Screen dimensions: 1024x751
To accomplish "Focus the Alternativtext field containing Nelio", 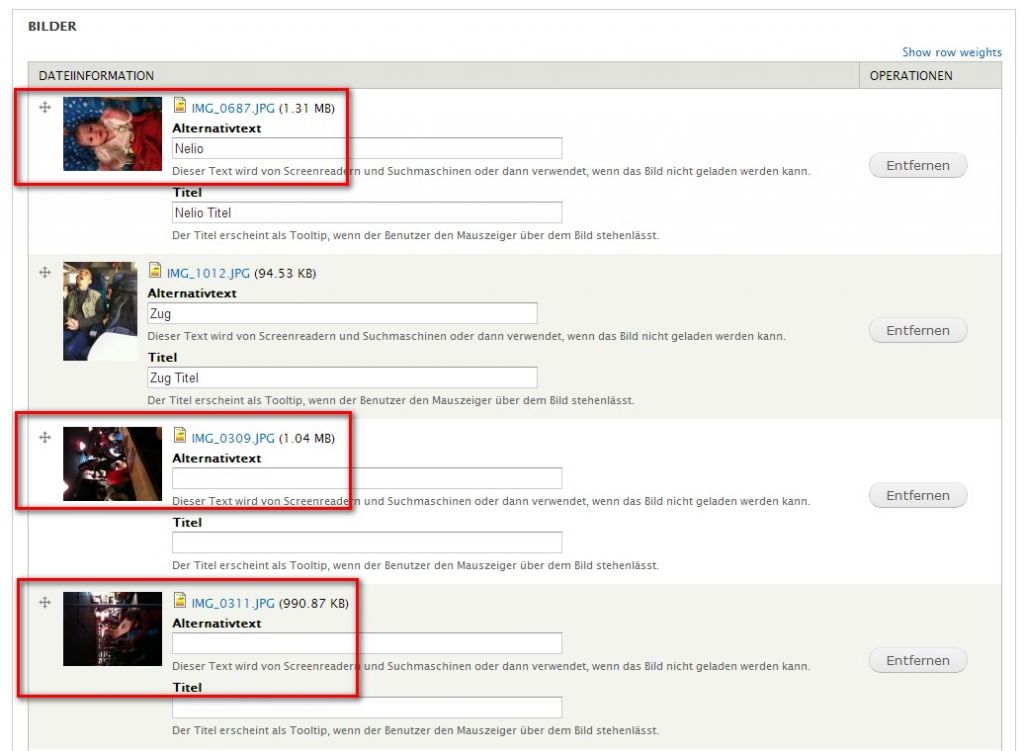I will pyautogui.click(x=366, y=148).
